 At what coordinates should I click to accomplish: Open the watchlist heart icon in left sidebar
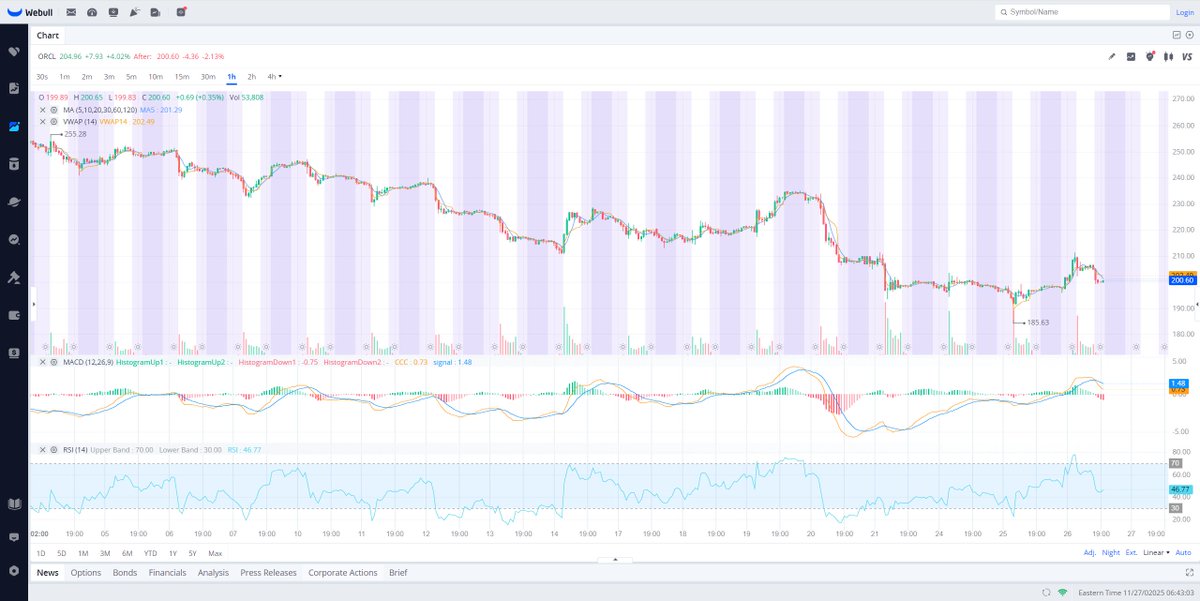coord(14,51)
